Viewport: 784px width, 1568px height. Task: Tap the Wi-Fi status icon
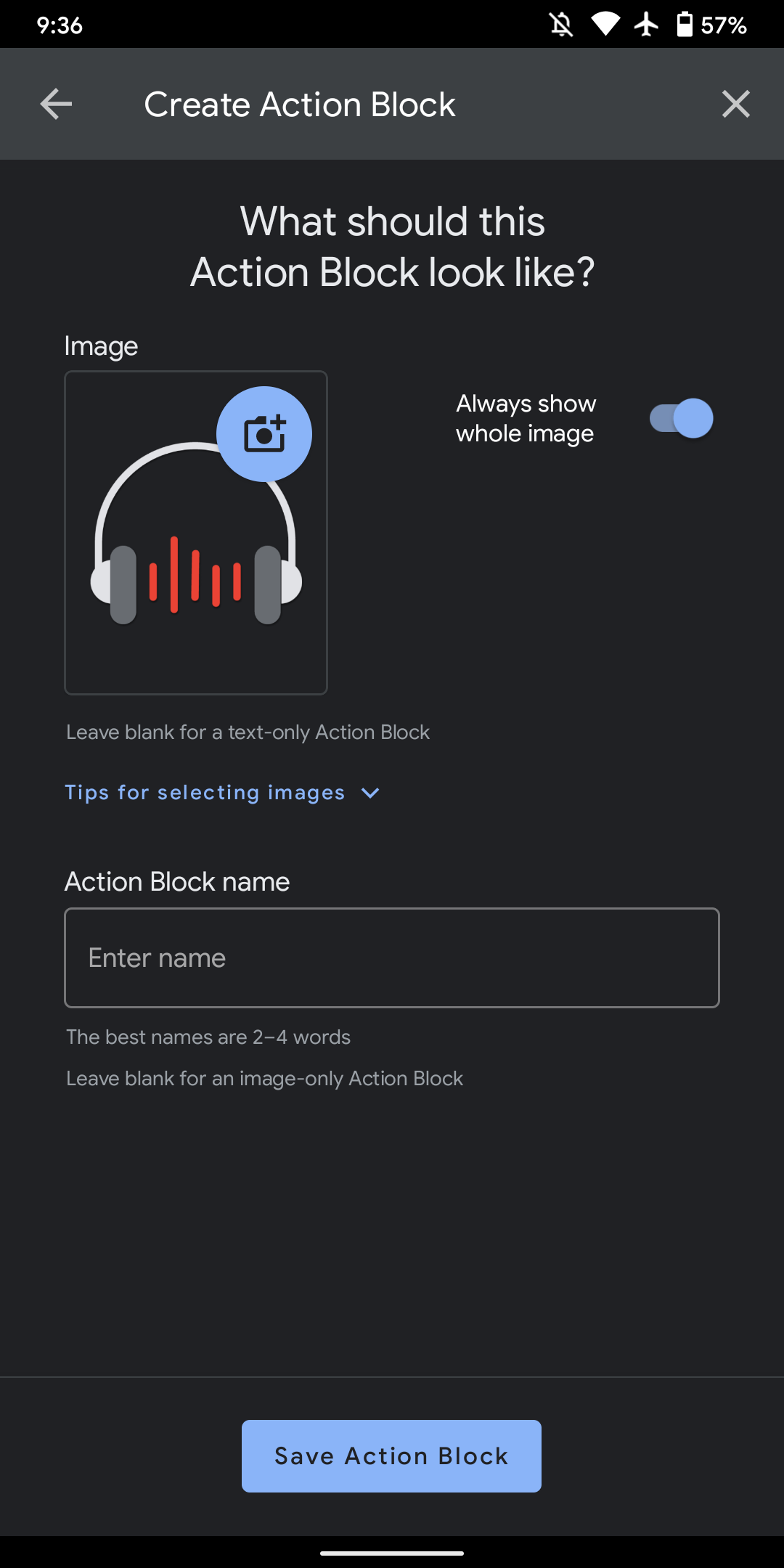(x=607, y=25)
